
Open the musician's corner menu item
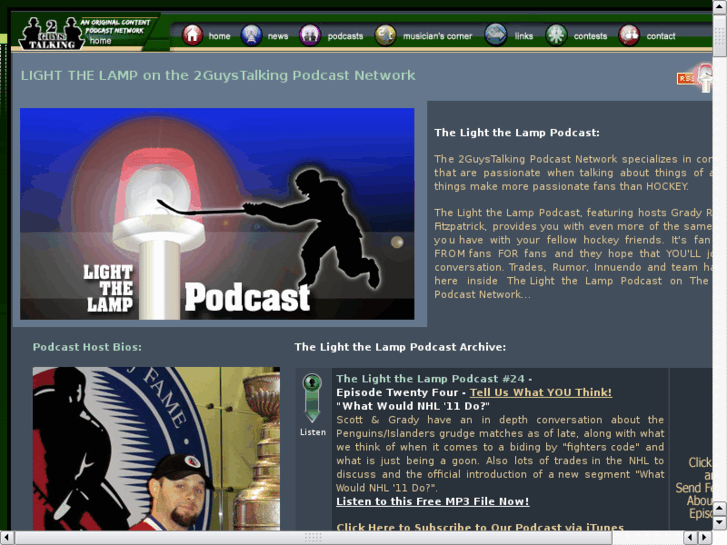click(x=437, y=36)
